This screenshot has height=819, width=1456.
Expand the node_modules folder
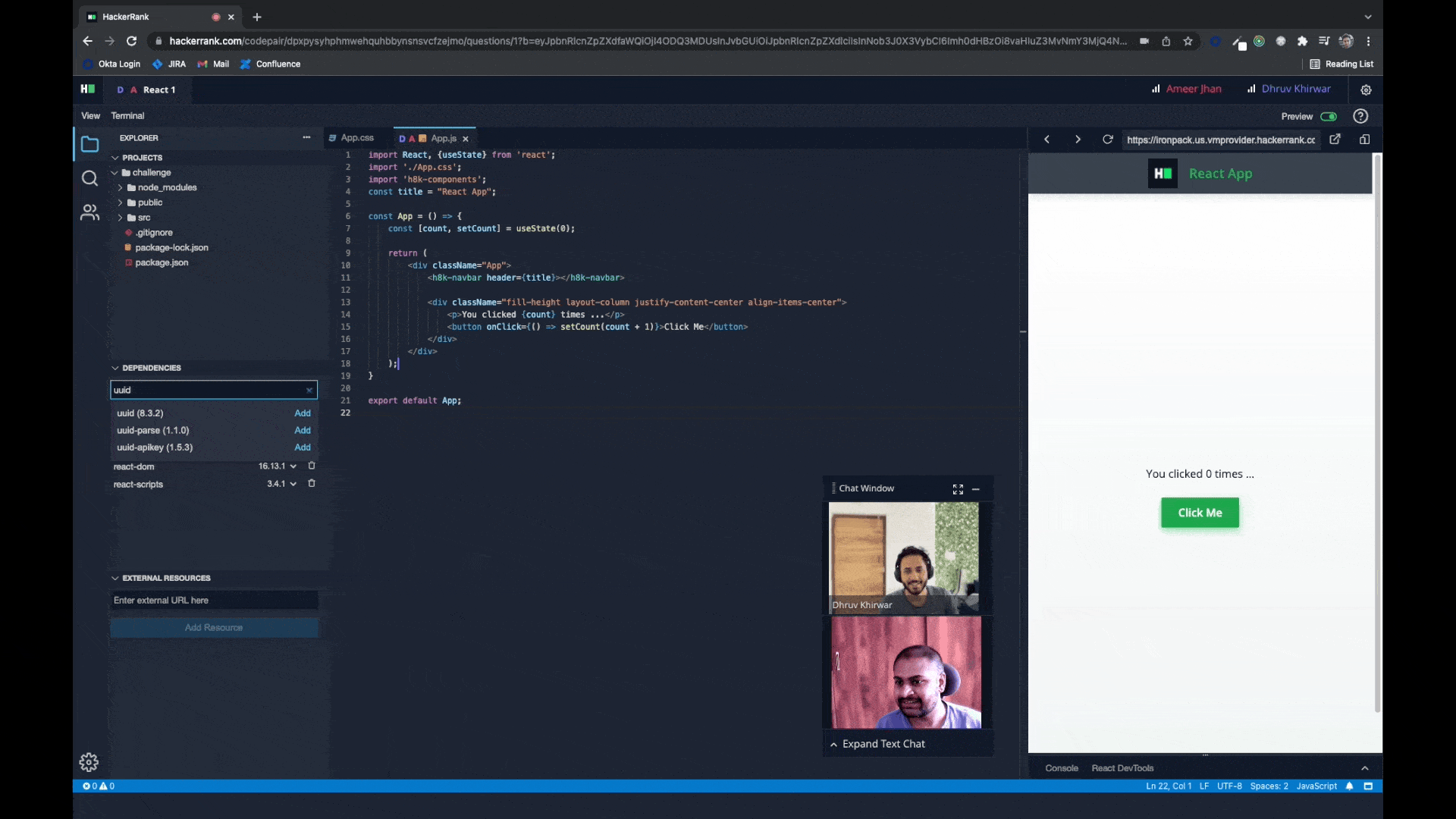[121, 187]
